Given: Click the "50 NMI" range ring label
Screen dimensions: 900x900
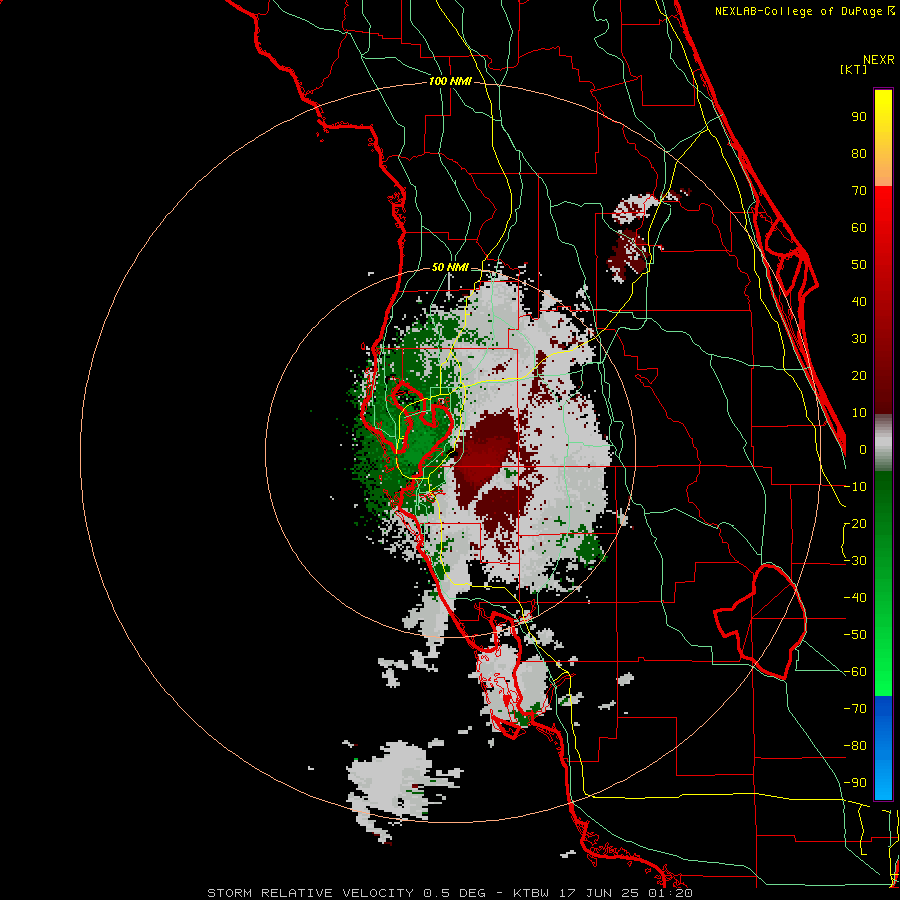Looking at the screenshot, I should pos(450,267).
